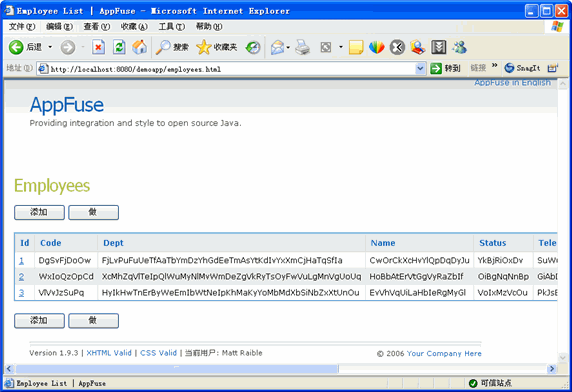Click trusted sites green check icon
The width and height of the screenshot is (572, 392).
(x=473, y=383)
